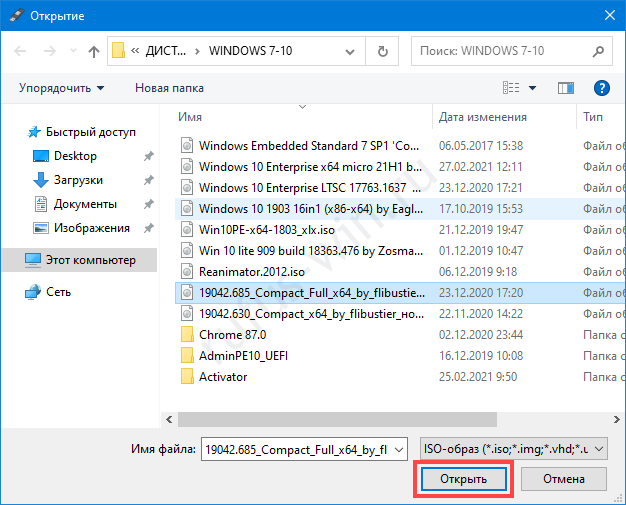This screenshot has height=505, width=626.
Task: Change the view layout icon
Action: pos(511,88)
